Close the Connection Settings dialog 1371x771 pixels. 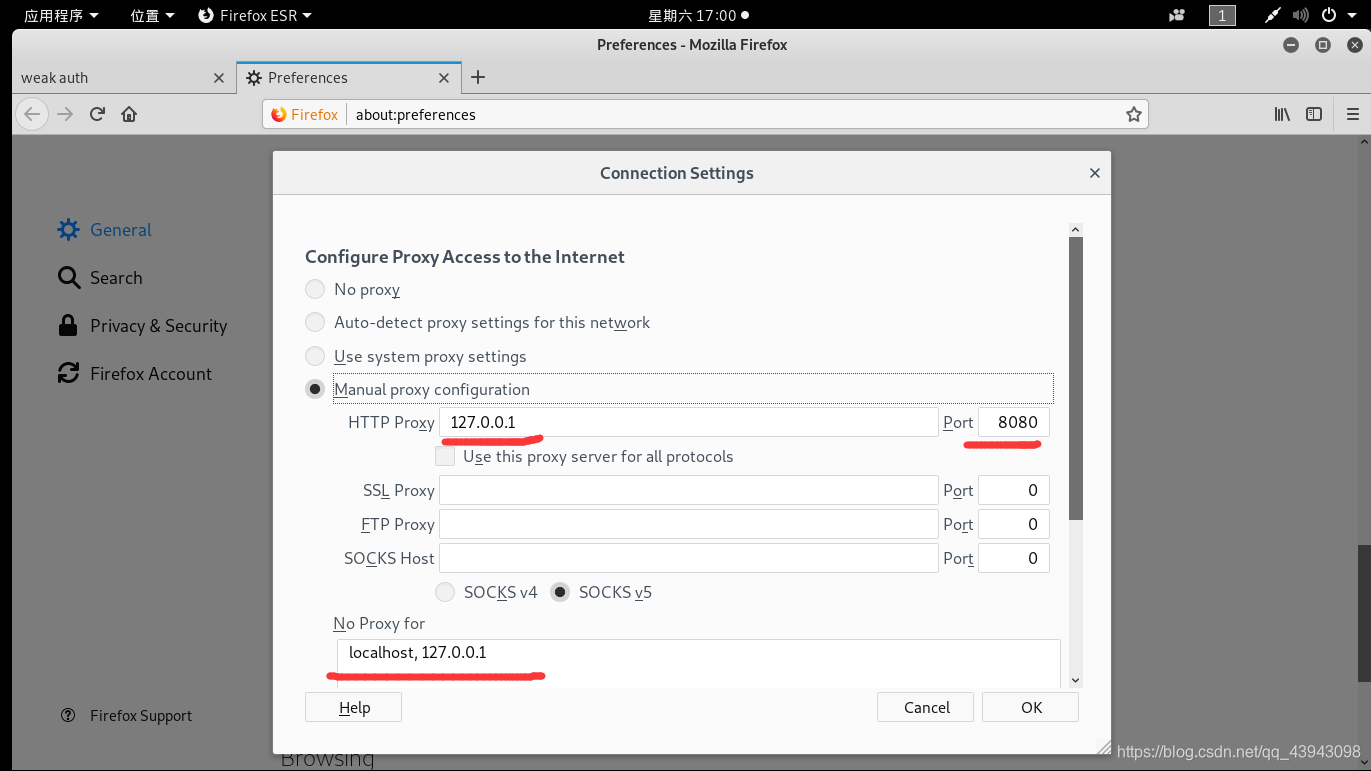[1094, 173]
